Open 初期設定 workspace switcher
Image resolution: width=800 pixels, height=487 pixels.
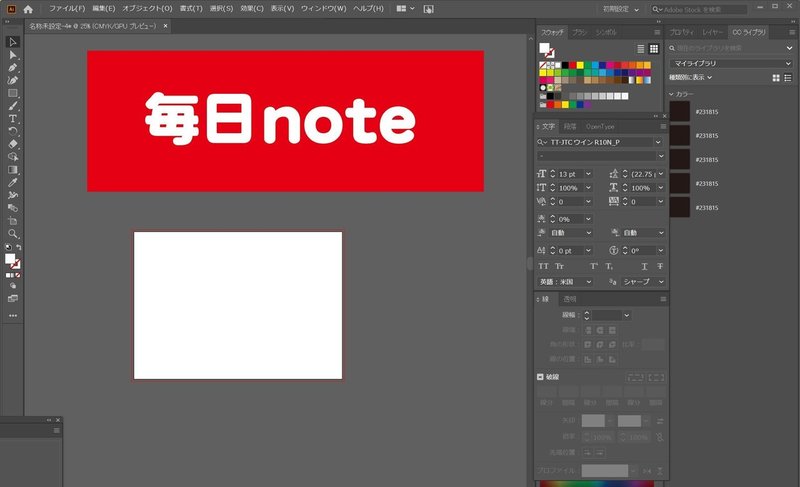point(620,9)
